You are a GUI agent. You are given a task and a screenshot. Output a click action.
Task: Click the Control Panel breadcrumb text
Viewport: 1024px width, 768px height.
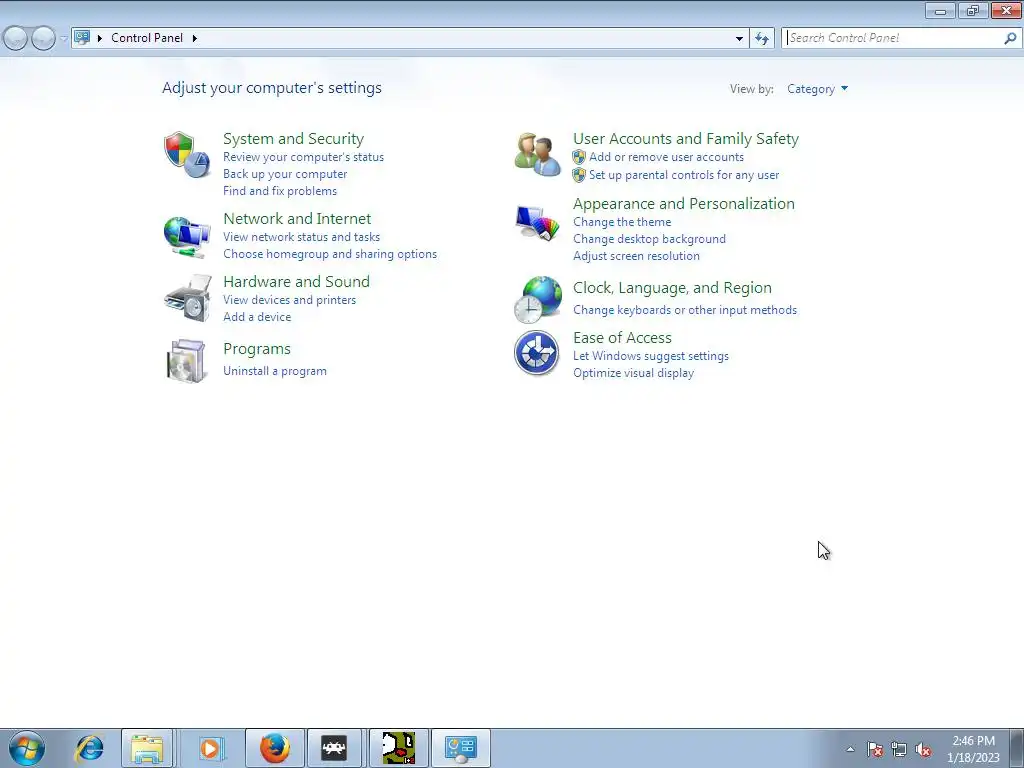coord(147,38)
